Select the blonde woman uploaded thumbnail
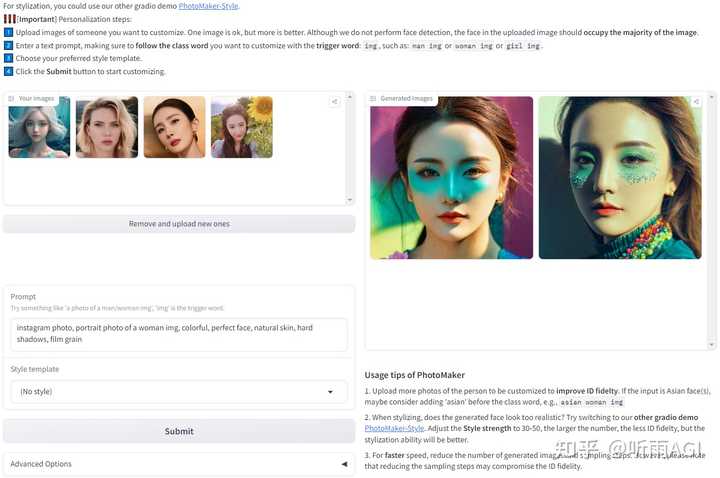 click(107, 127)
